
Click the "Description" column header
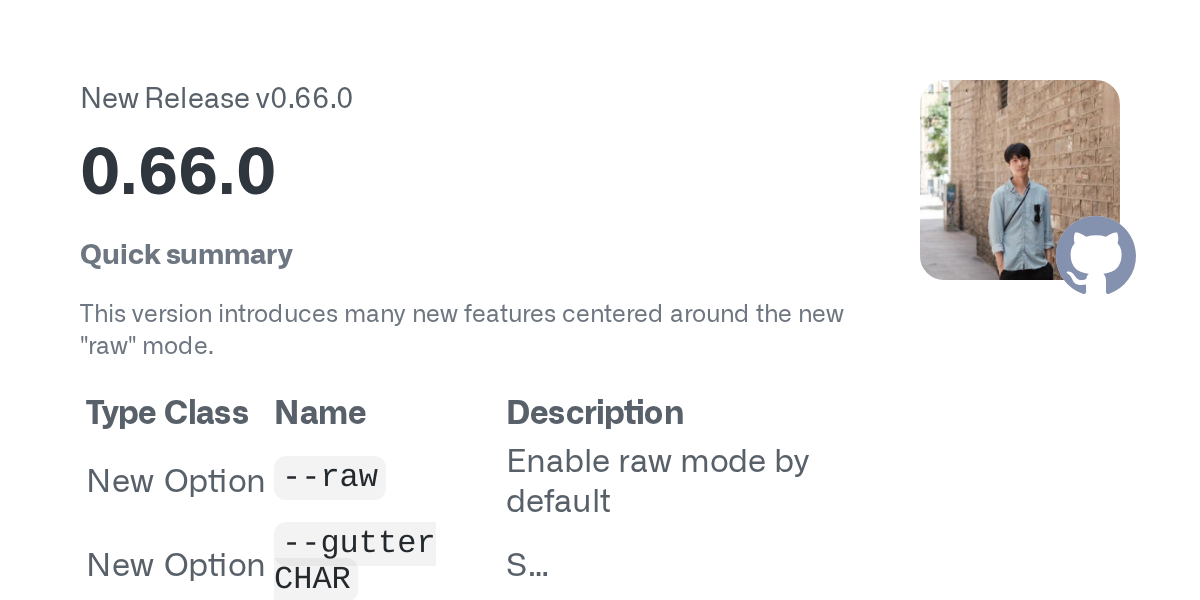[x=595, y=413]
